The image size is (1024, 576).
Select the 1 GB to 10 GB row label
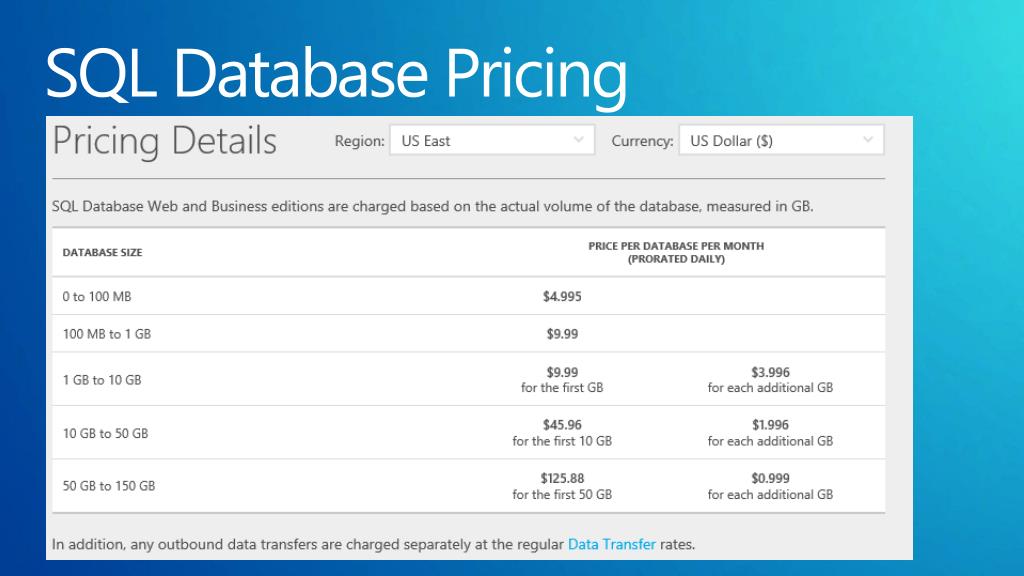click(102, 380)
